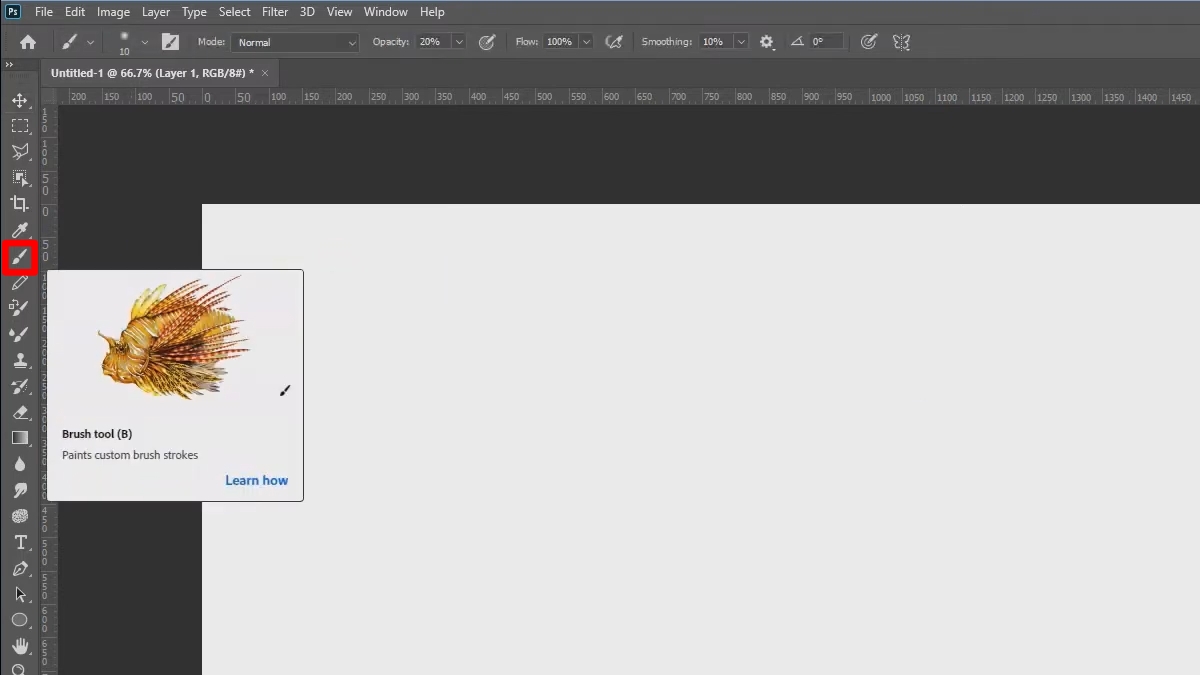
Task: Toggle pressure for opacity
Action: 487,42
